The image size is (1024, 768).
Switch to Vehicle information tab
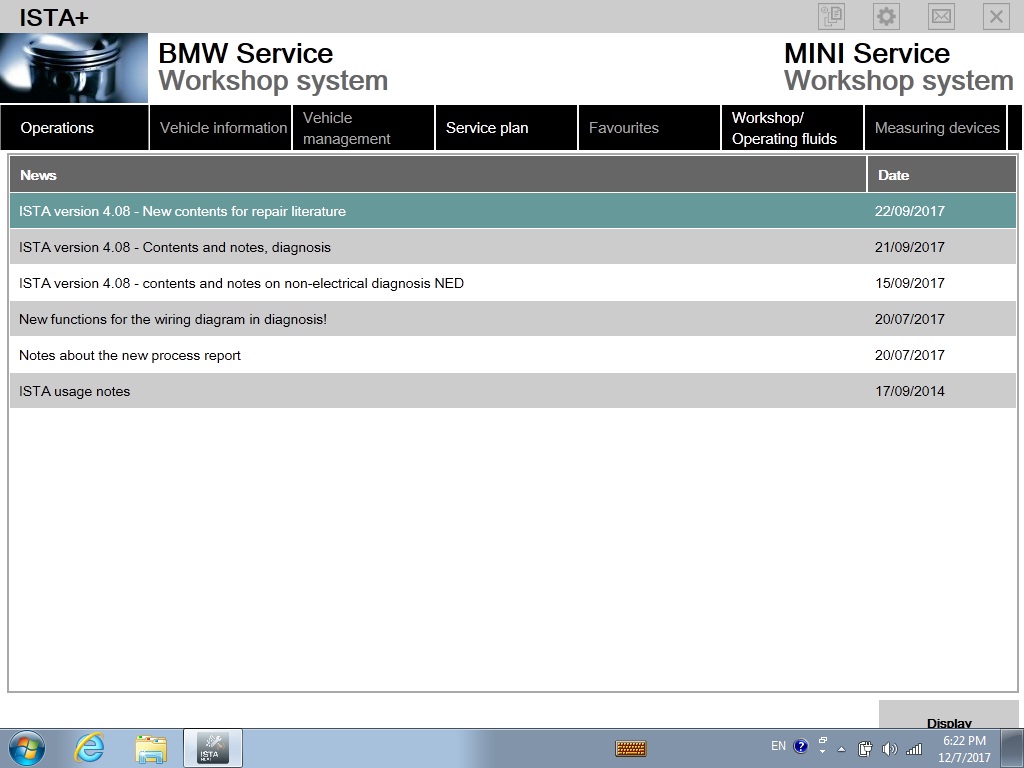[x=221, y=128]
